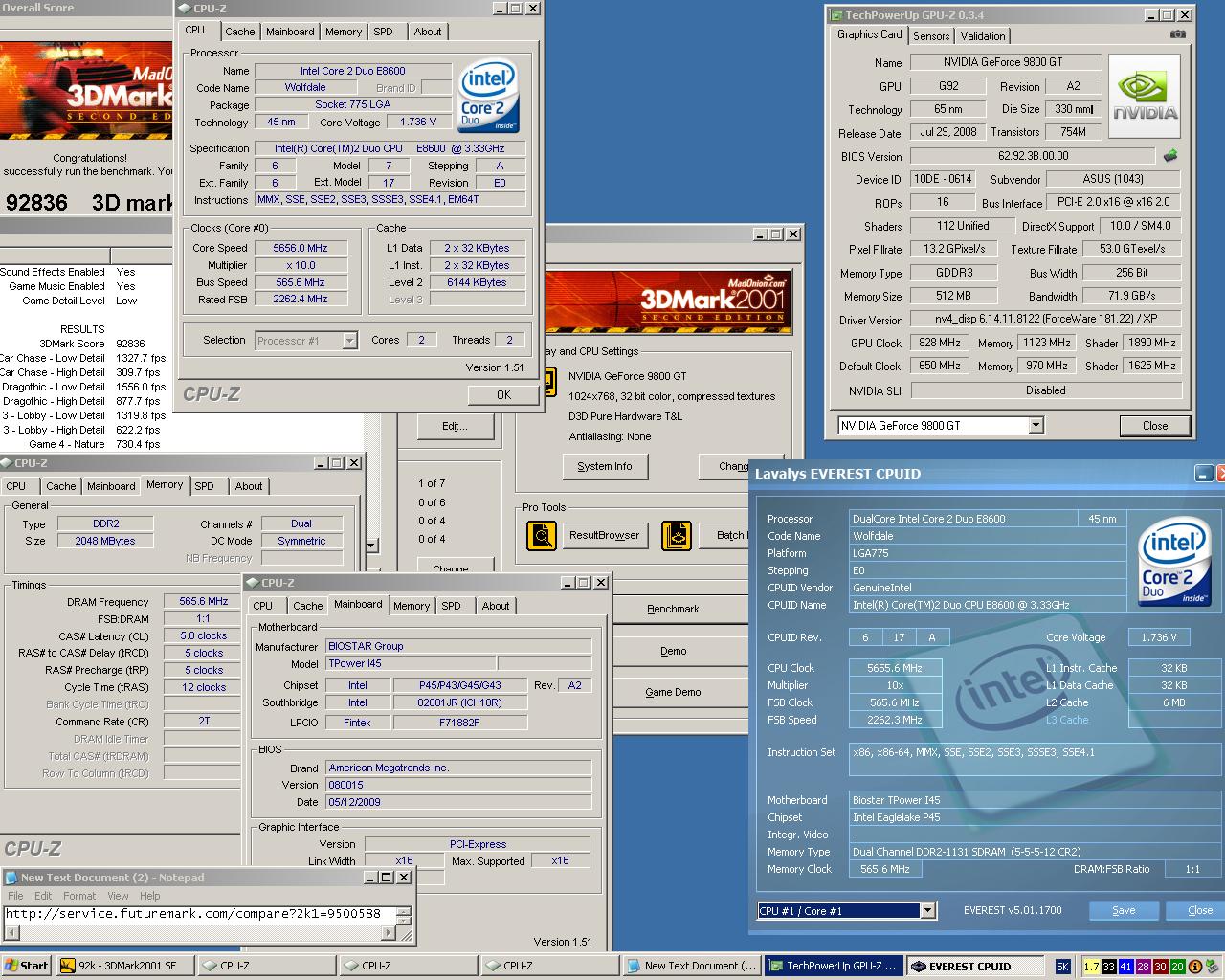This screenshot has width=1225, height=980.
Task: Click the futuremark URL text in Notepad
Action: 193,913
